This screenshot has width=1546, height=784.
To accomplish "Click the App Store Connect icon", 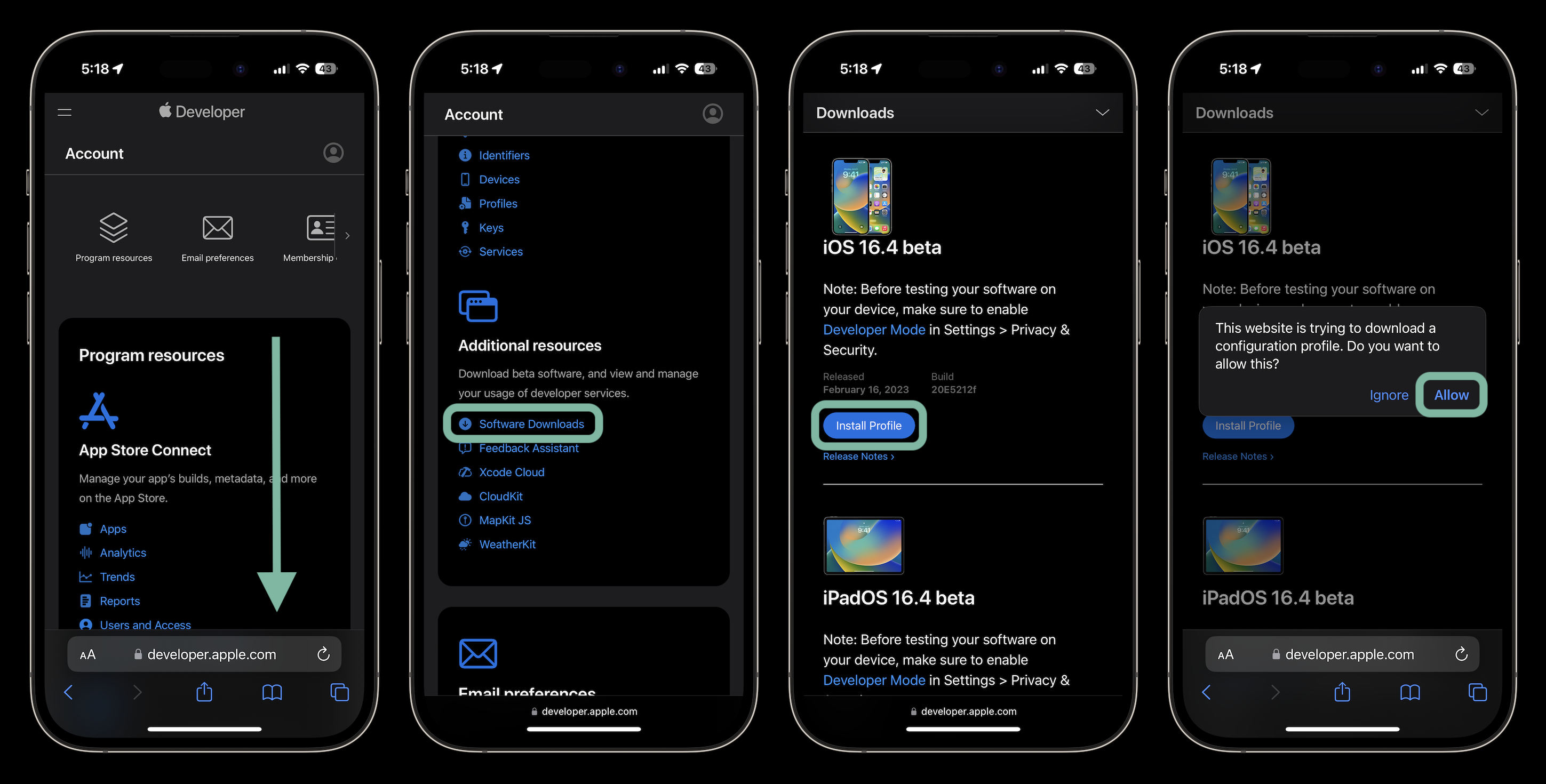I will [x=99, y=414].
